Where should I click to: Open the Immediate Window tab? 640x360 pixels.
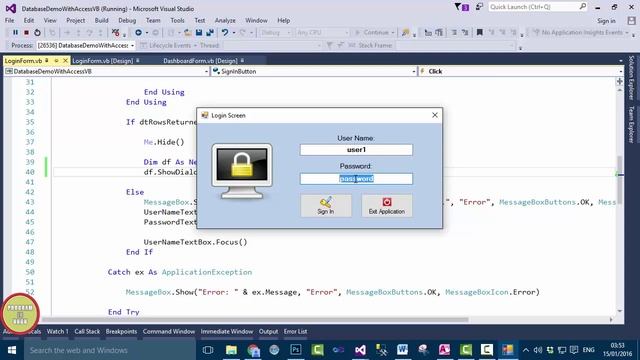[x=227, y=331]
